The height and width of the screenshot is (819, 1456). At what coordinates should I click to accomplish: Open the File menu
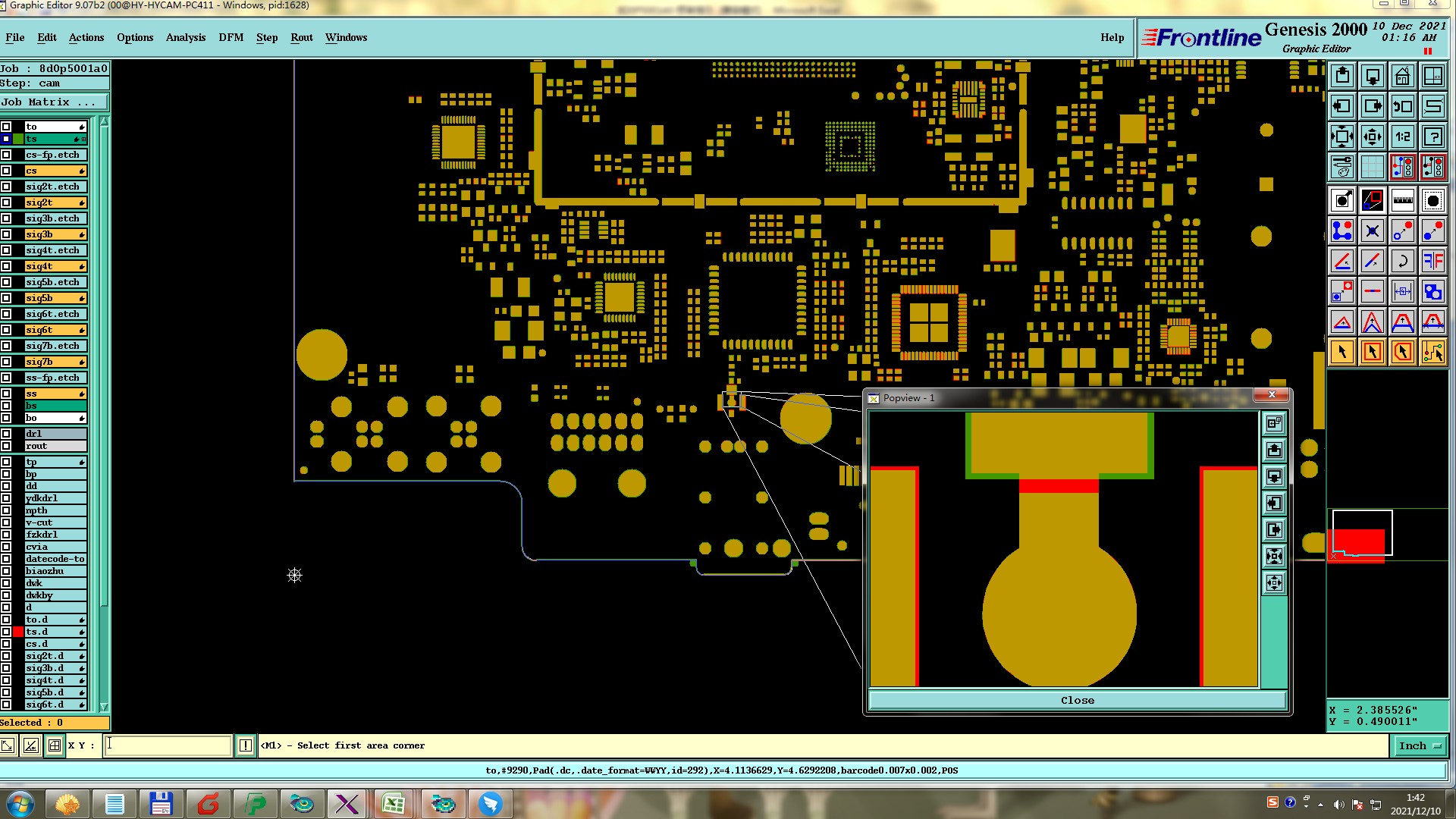[15, 37]
